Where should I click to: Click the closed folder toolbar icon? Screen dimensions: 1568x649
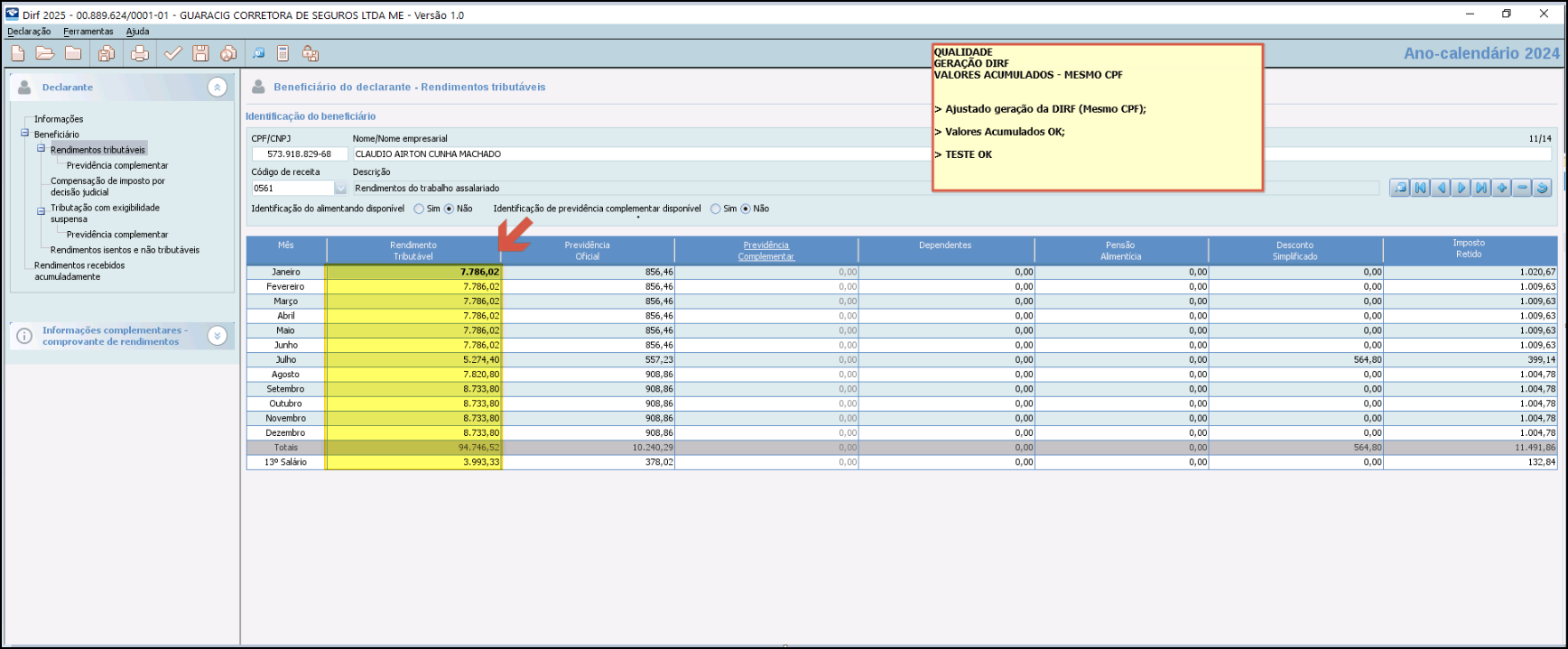click(73, 53)
